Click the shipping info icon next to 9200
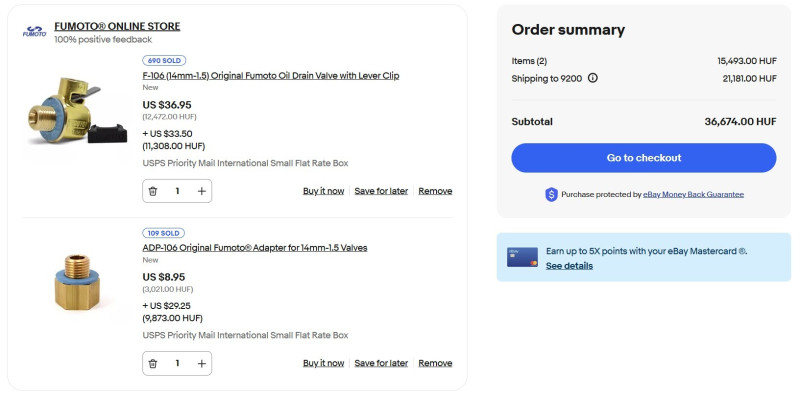The width and height of the screenshot is (800, 396). click(x=592, y=78)
